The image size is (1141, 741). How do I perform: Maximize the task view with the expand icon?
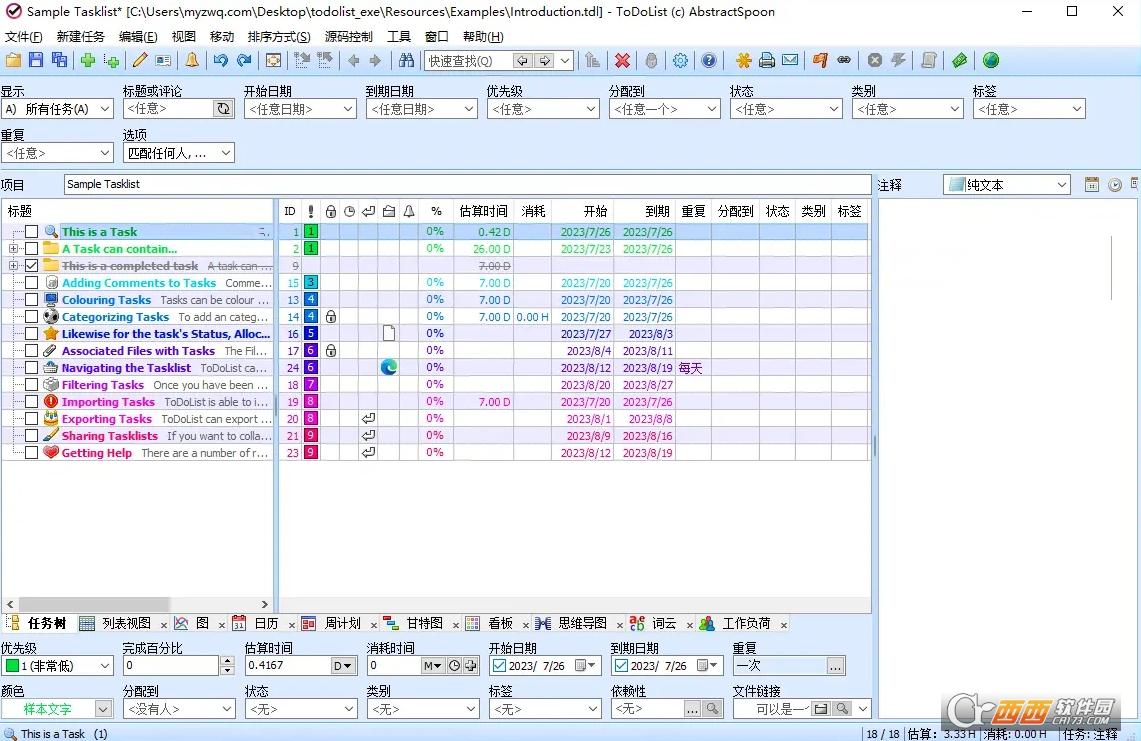click(x=274, y=60)
